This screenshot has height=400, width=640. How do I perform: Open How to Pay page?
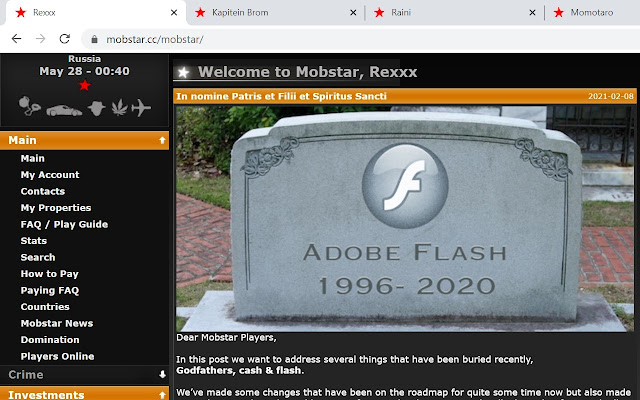point(49,274)
